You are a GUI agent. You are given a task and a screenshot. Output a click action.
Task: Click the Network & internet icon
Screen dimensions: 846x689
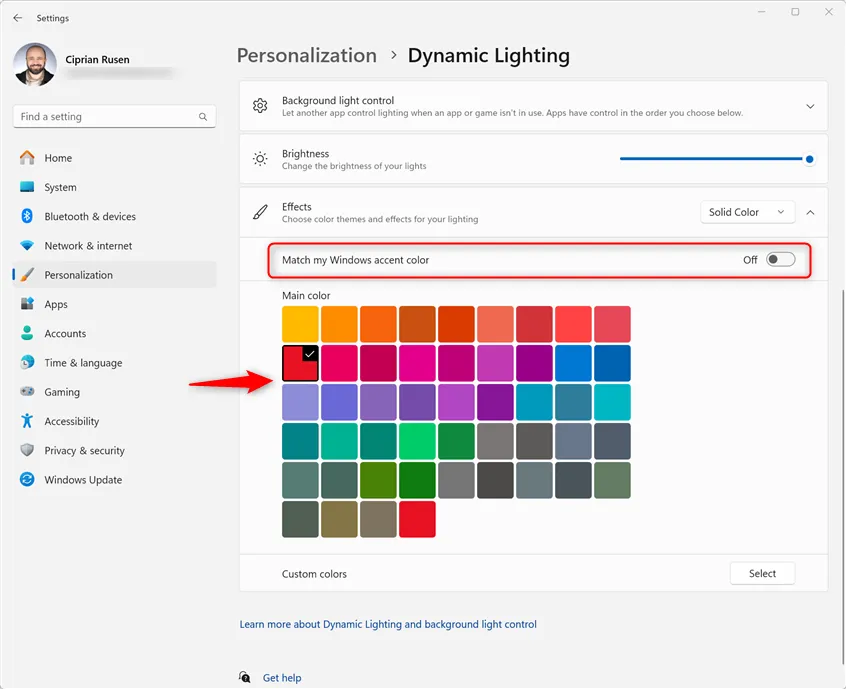pyautogui.click(x=28, y=245)
